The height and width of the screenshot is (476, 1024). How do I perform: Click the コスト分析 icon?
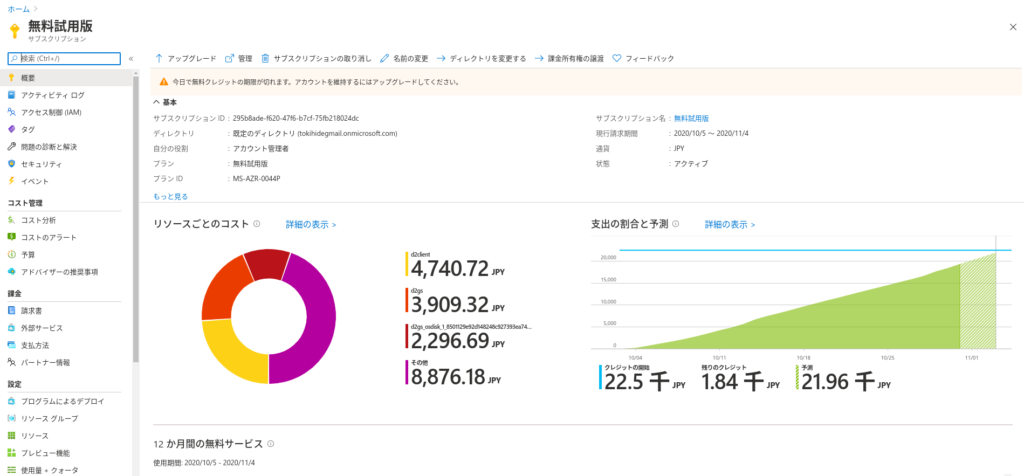[x=12, y=220]
